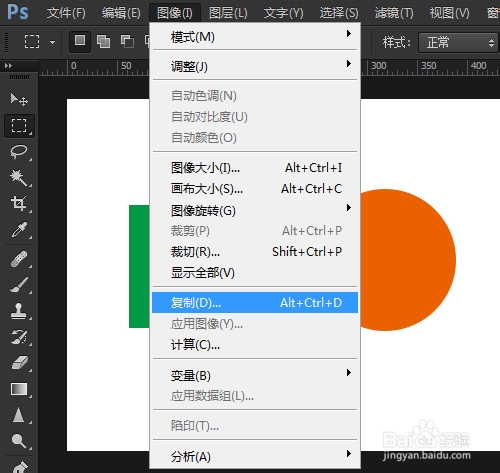Choose Subtract from Selection mode button

click(x=127, y=42)
